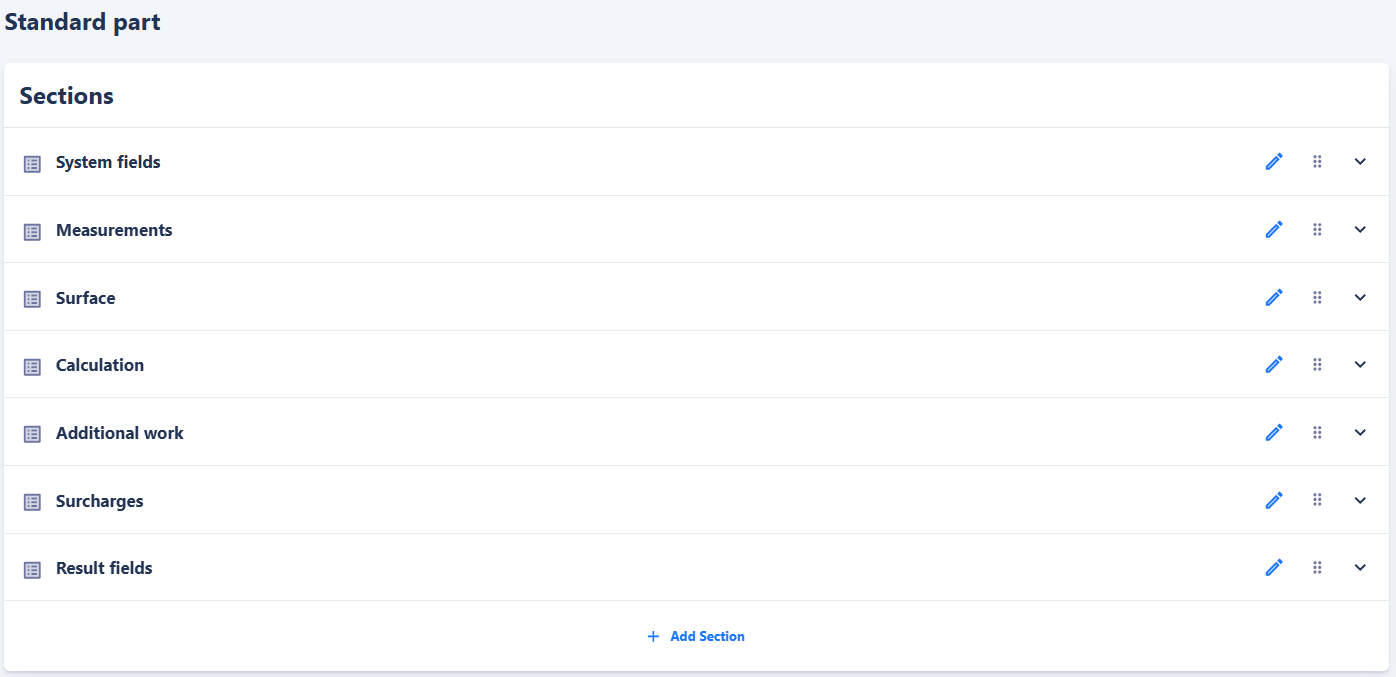
Task: Expand the System fields section chevron
Action: [x=1360, y=162]
